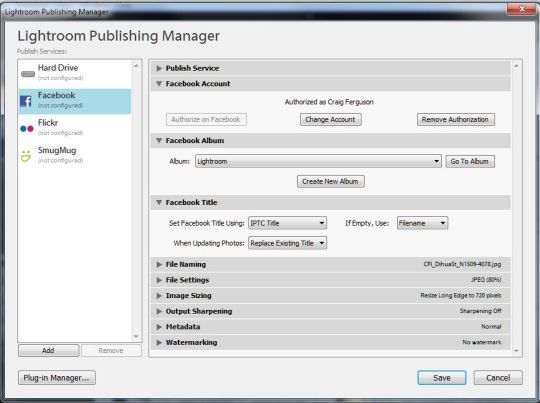Click the Hard Drive icon
Screen dimensions: 540x403
[x=28, y=74]
